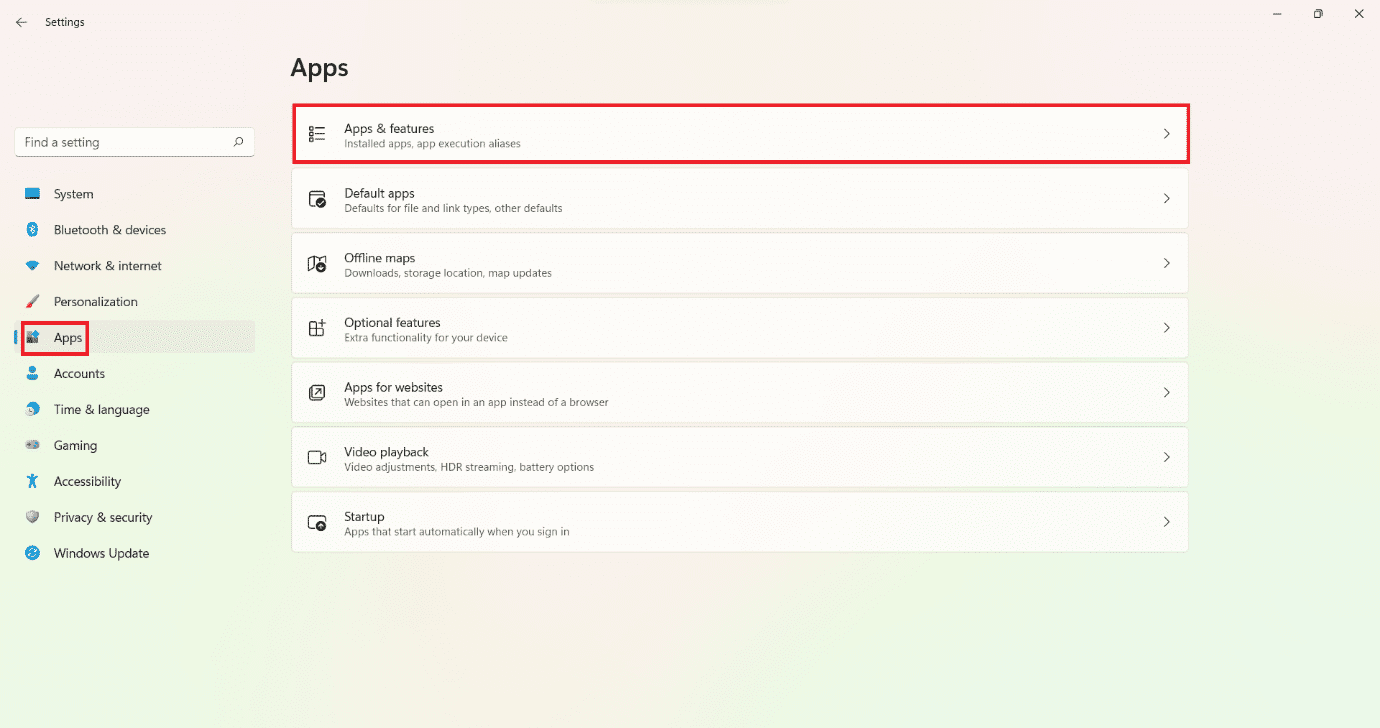Image resolution: width=1380 pixels, height=728 pixels.
Task: Click the System monitor icon in sidebar
Action: (x=33, y=194)
